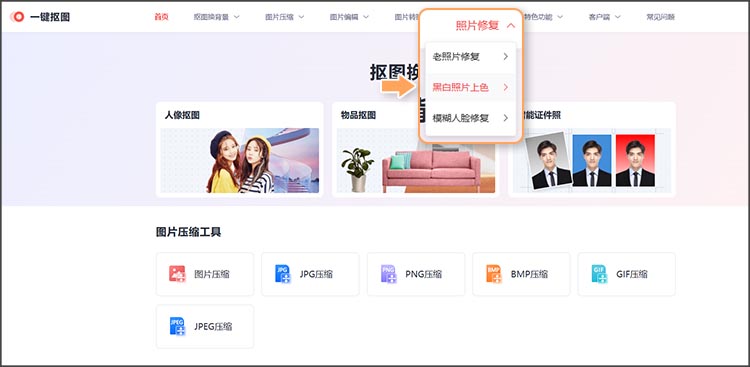Click the 智能证件照 ID photos preview
This screenshot has width=750, height=367.
click(x=592, y=160)
